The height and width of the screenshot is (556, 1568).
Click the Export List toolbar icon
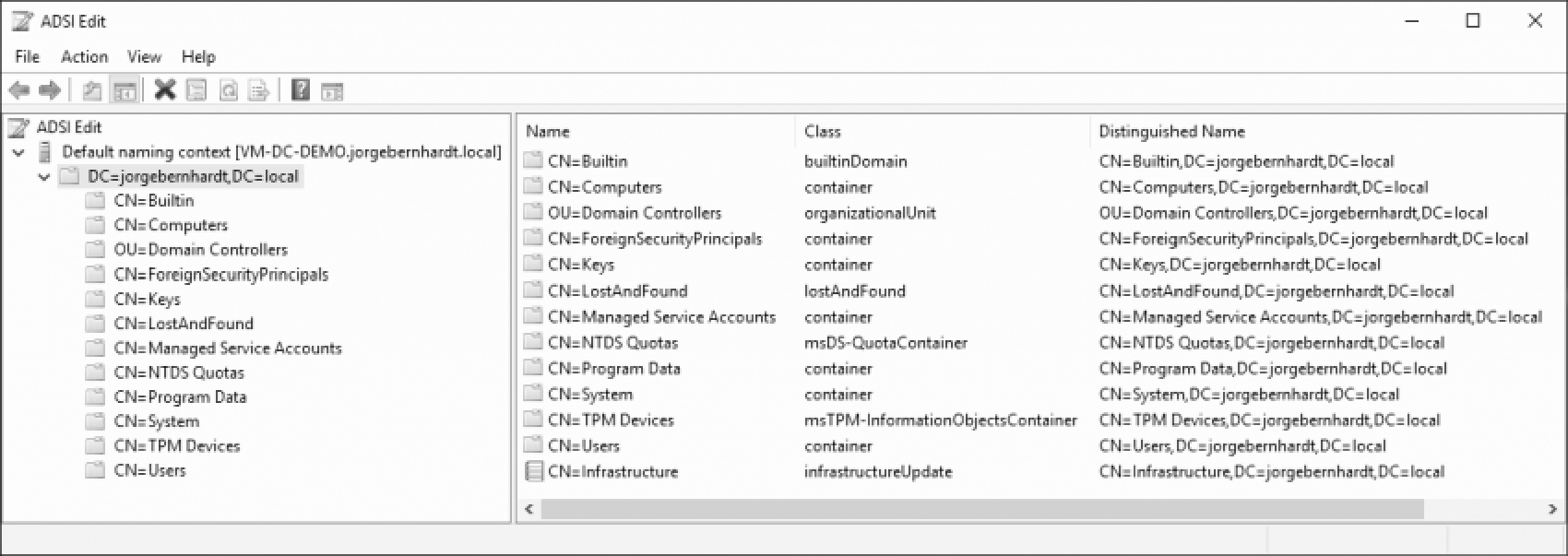coord(258,90)
